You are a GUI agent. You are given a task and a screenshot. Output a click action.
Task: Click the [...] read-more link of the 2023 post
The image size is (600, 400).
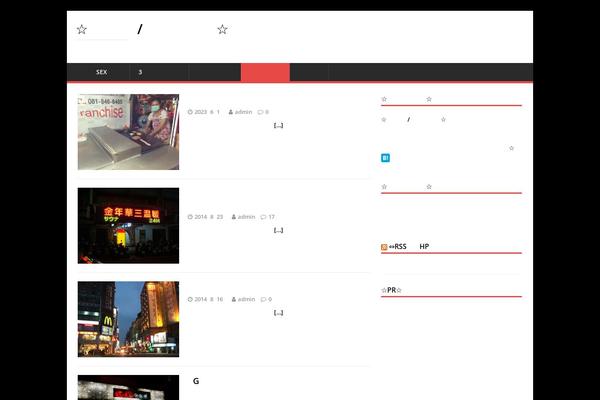[279, 125]
